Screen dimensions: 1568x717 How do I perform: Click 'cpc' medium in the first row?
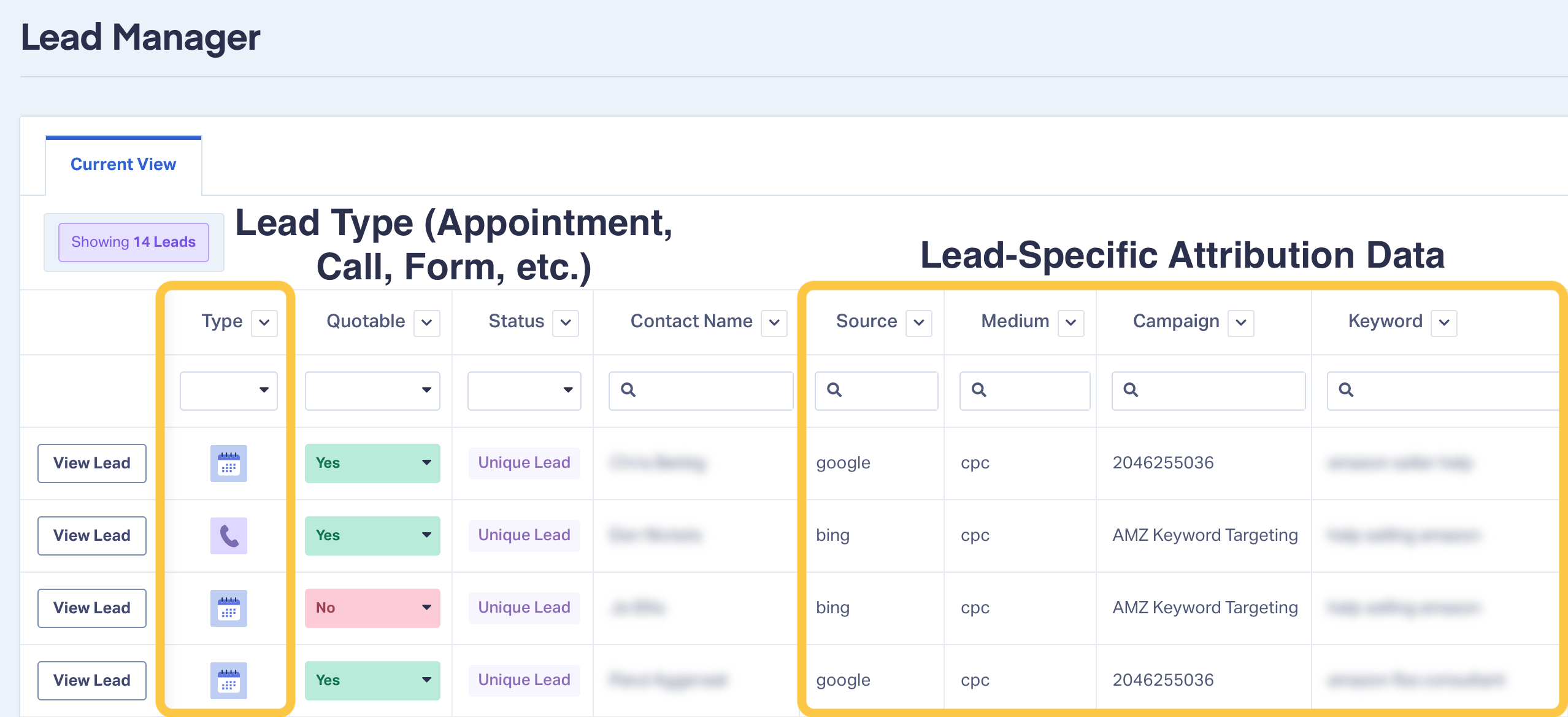click(975, 463)
